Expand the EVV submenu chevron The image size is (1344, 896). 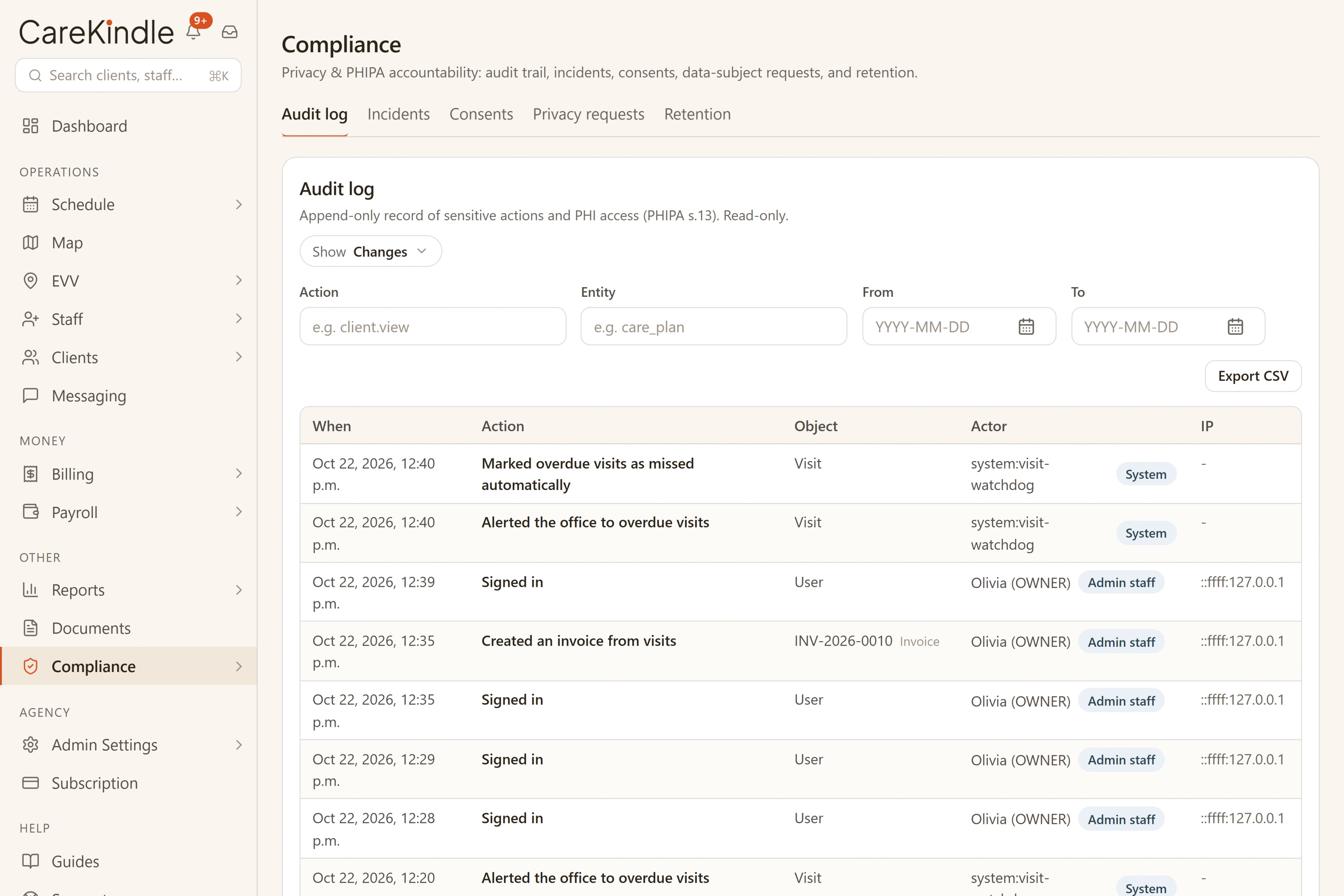pyautogui.click(x=239, y=280)
